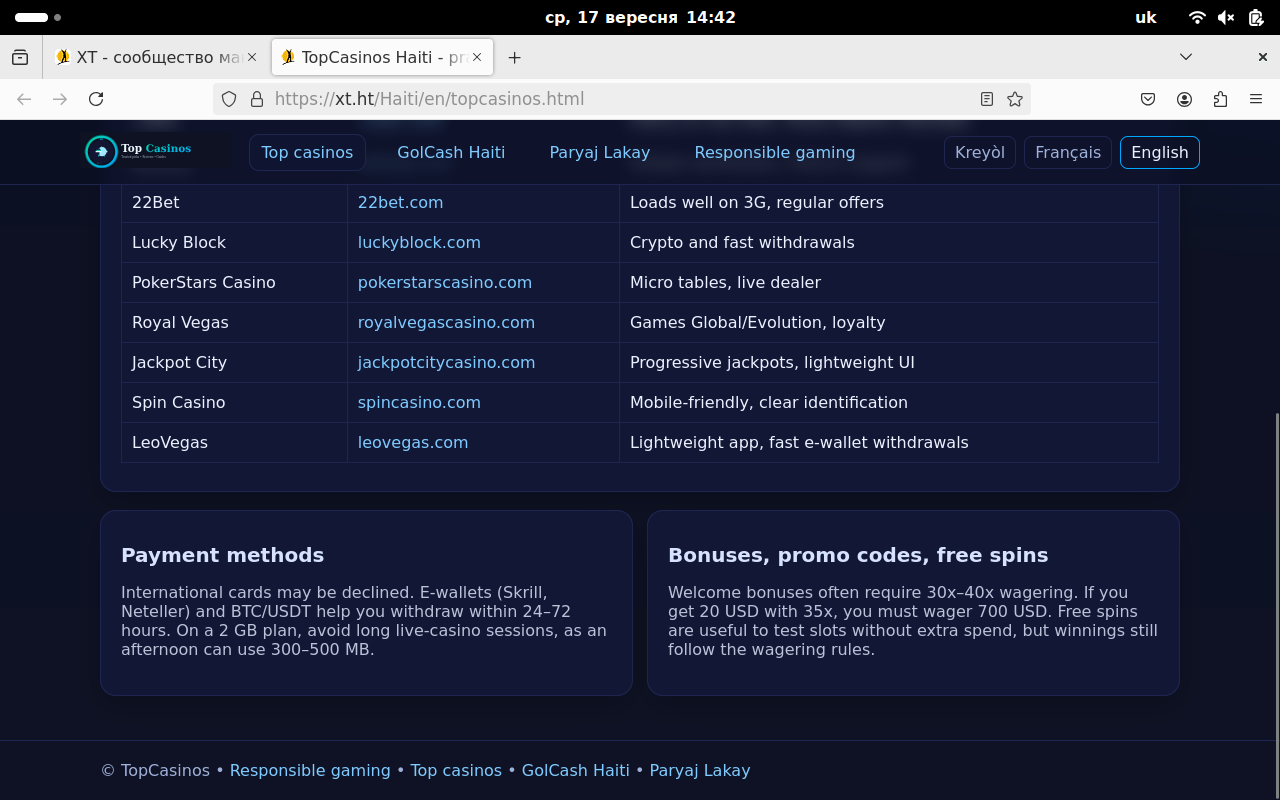Click 'Games Global/Evolution, loyalty' cell
The width and height of the screenshot is (1280, 800).
pyautogui.click(x=889, y=322)
